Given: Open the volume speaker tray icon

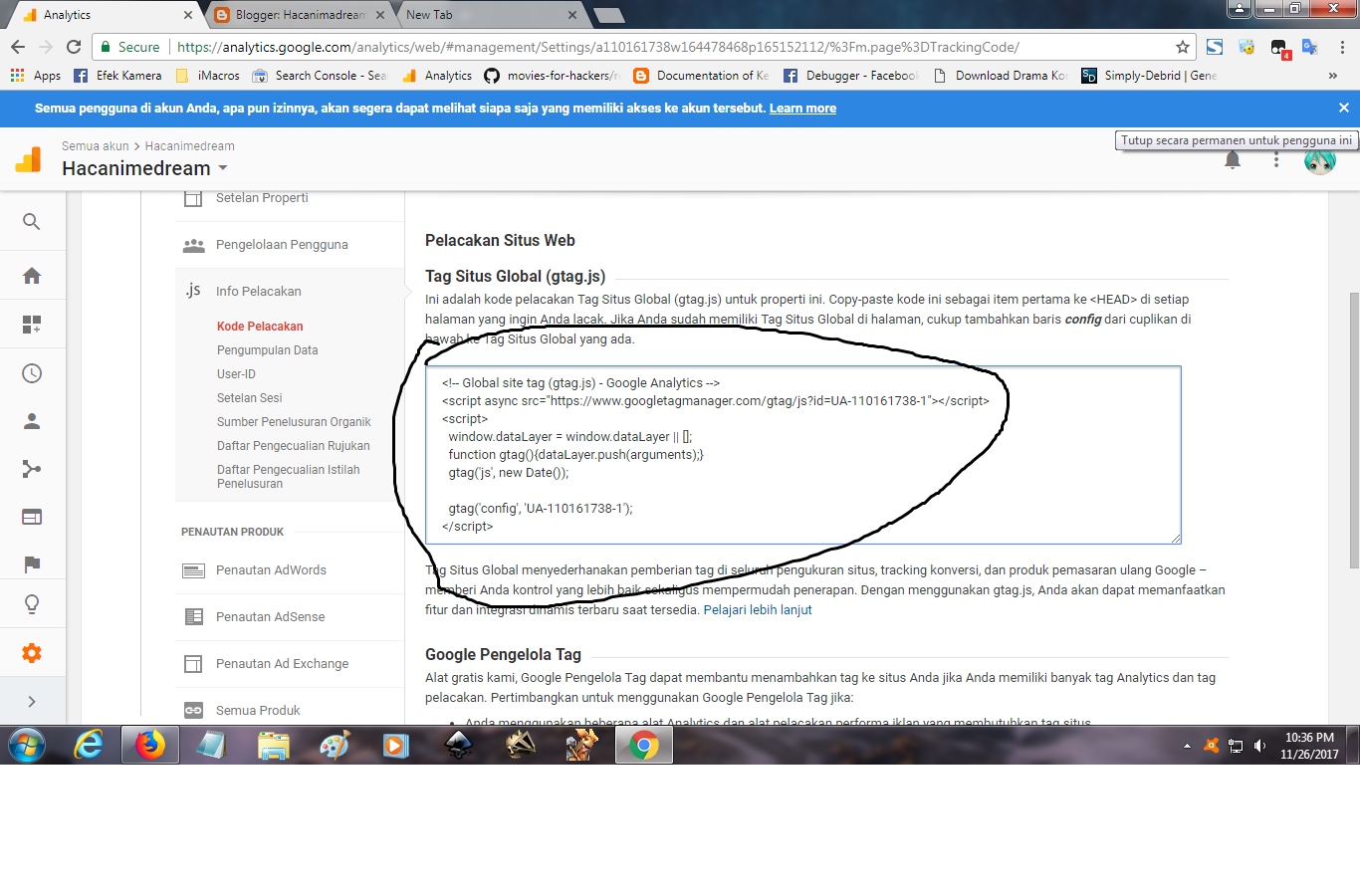Looking at the screenshot, I should tap(1259, 746).
